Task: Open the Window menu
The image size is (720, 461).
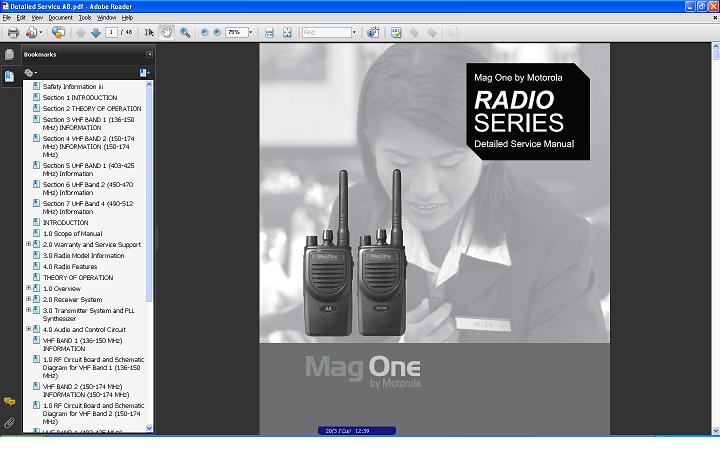Action: 107,17
